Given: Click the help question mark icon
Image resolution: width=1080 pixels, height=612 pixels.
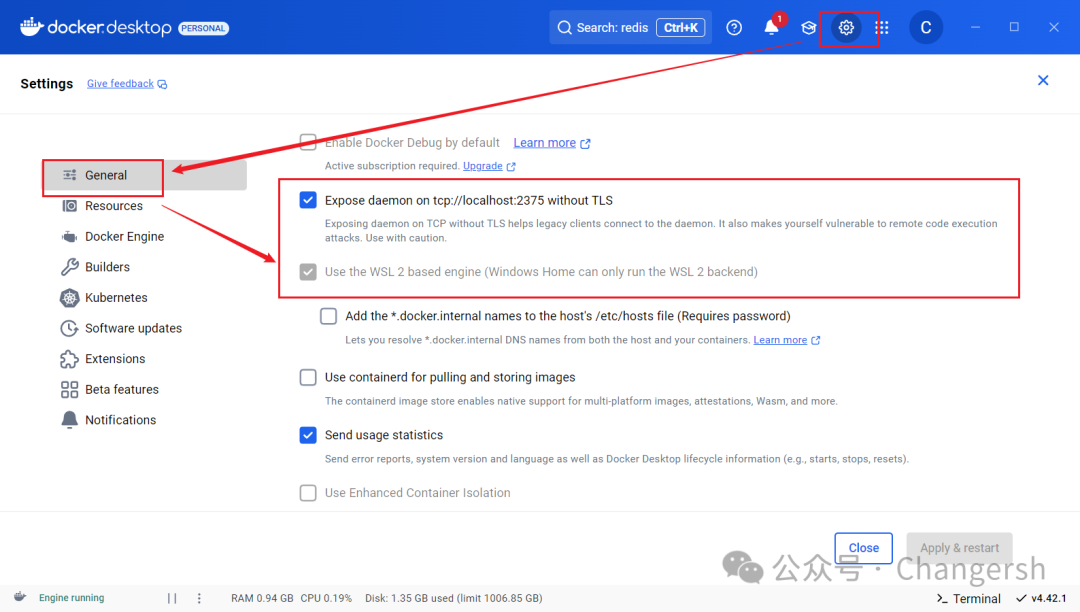Looking at the screenshot, I should (734, 28).
